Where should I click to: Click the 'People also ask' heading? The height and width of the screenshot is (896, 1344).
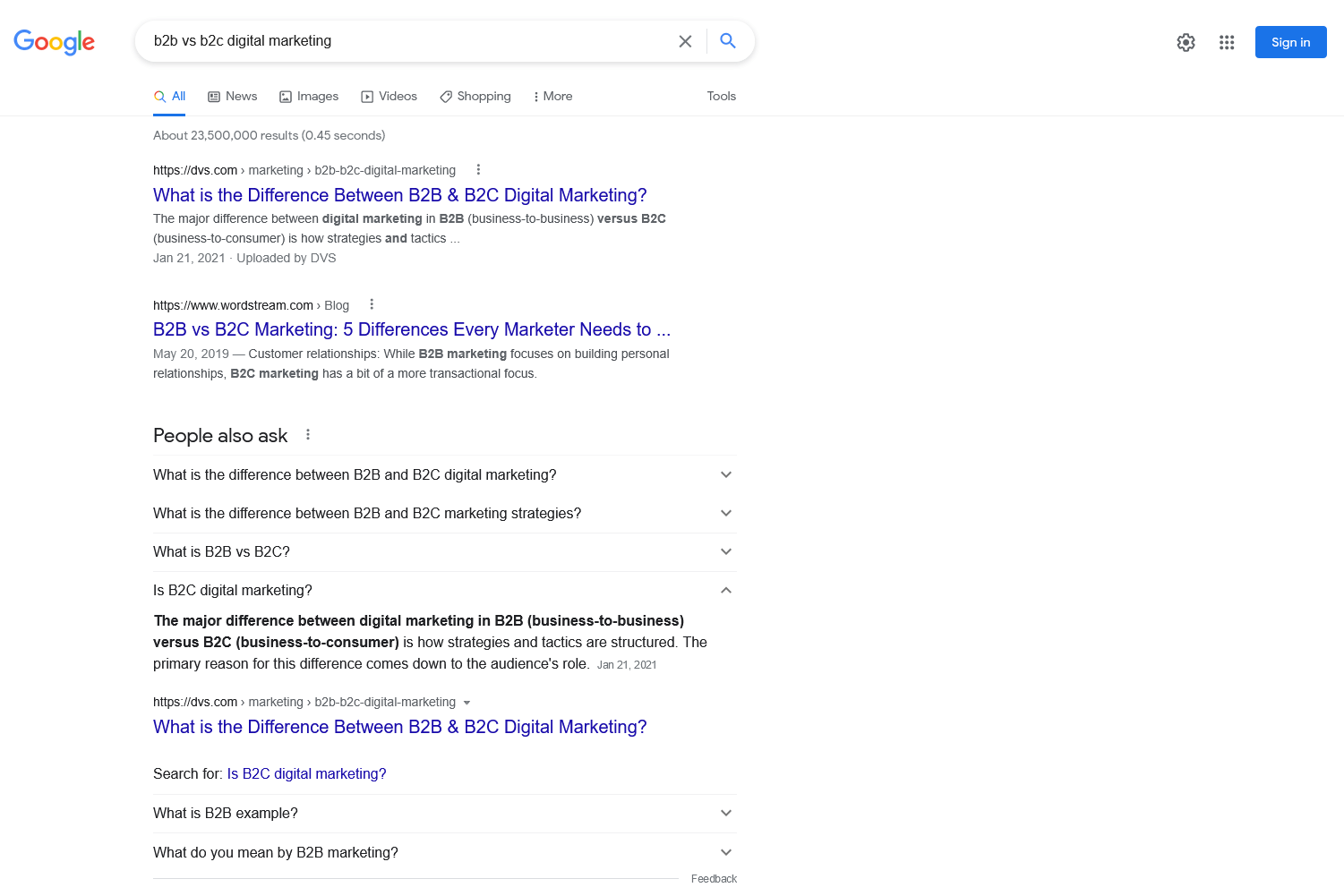click(x=220, y=435)
